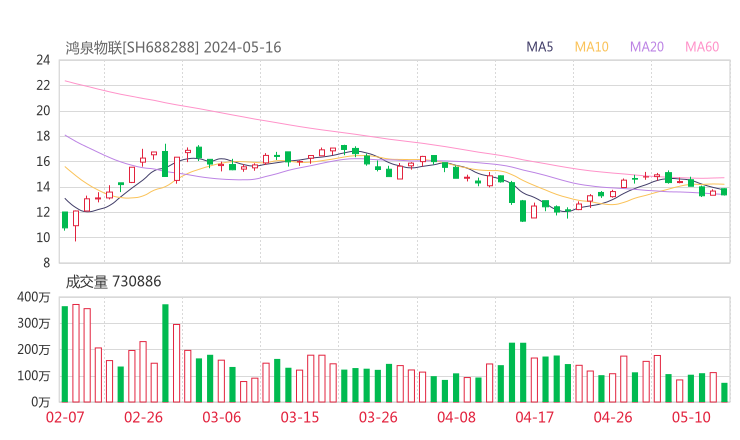Click the 03-15 date label
Viewport: 740px width, 440px height.
(x=300, y=417)
